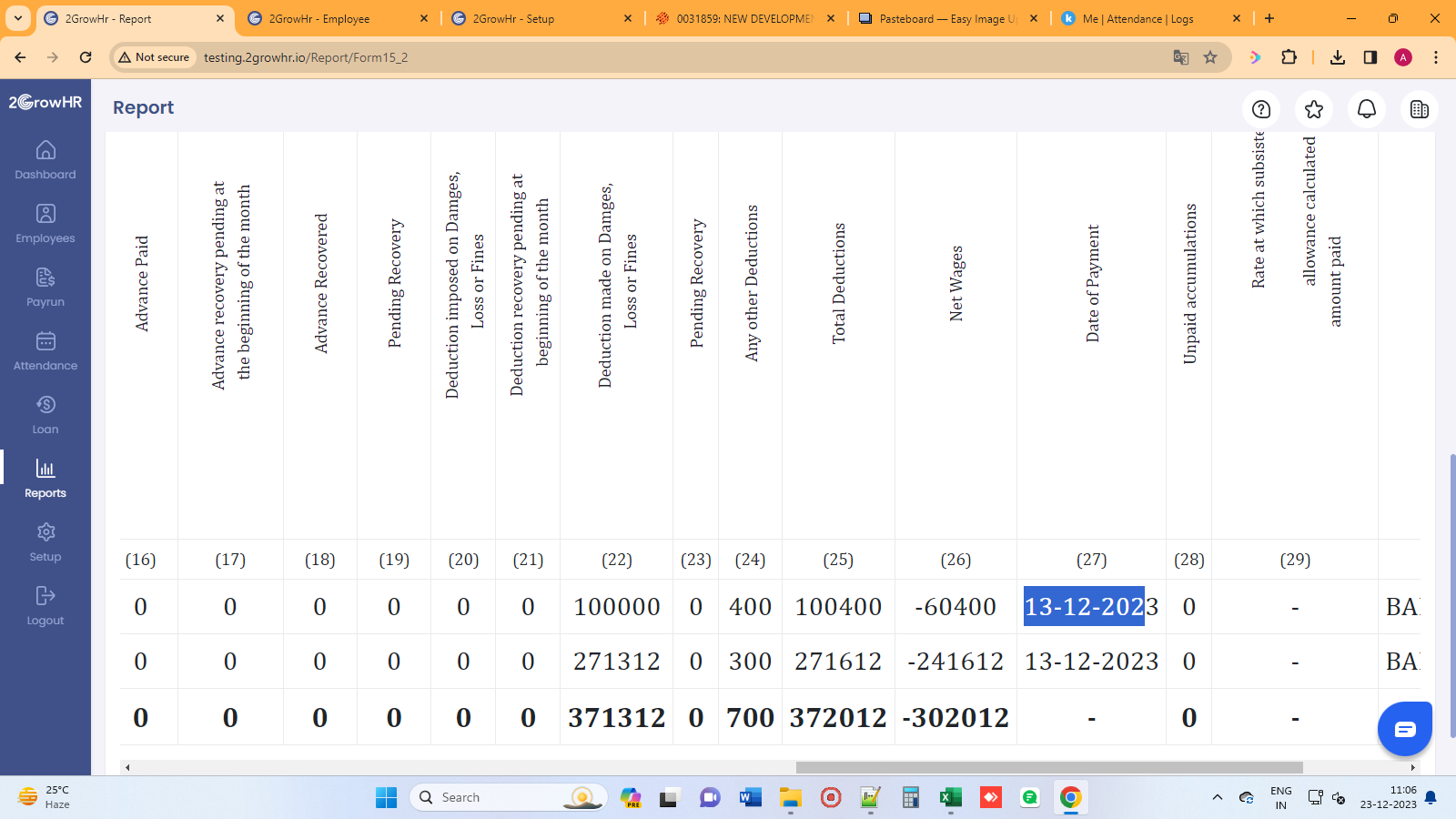Click column number (27) header
The width and height of the screenshot is (1456, 819).
(x=1092, y=560)
